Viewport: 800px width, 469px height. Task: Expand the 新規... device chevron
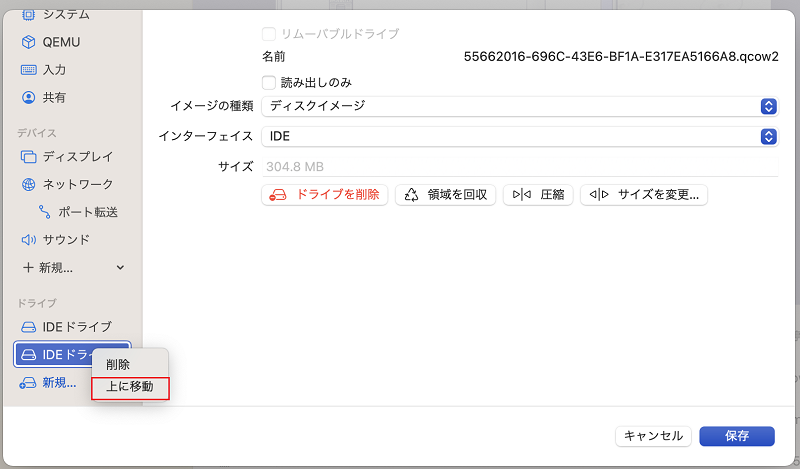[120, 267]
